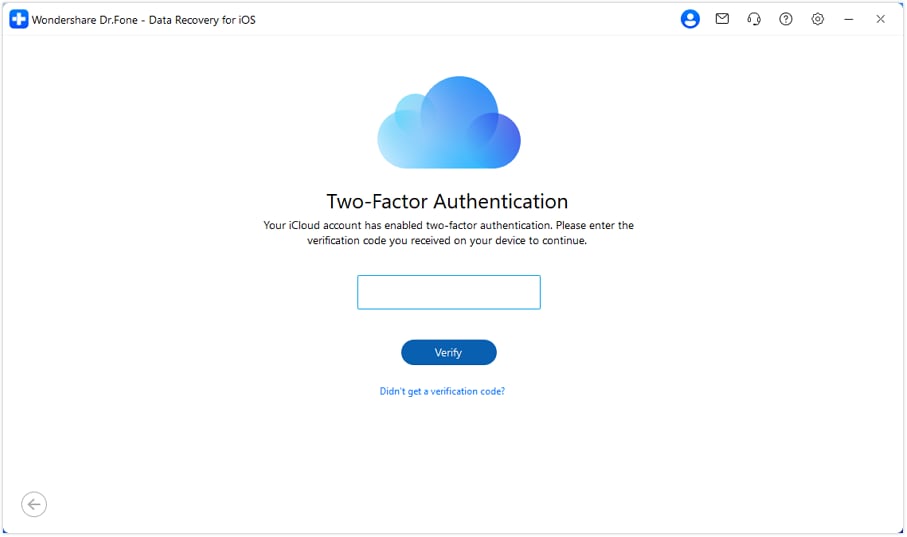
Task: Click the "Two-Factor Authentication" heading
Action: coord(447,201)
